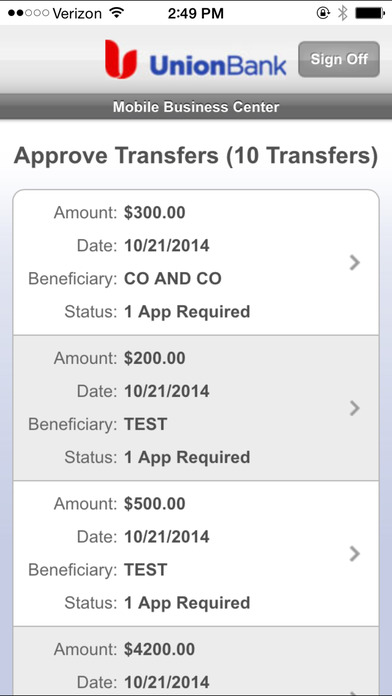This screenshot has height=696, width=392.
Task: Tap the Wi-Fi status icon
Action: (x=116, y=13)
